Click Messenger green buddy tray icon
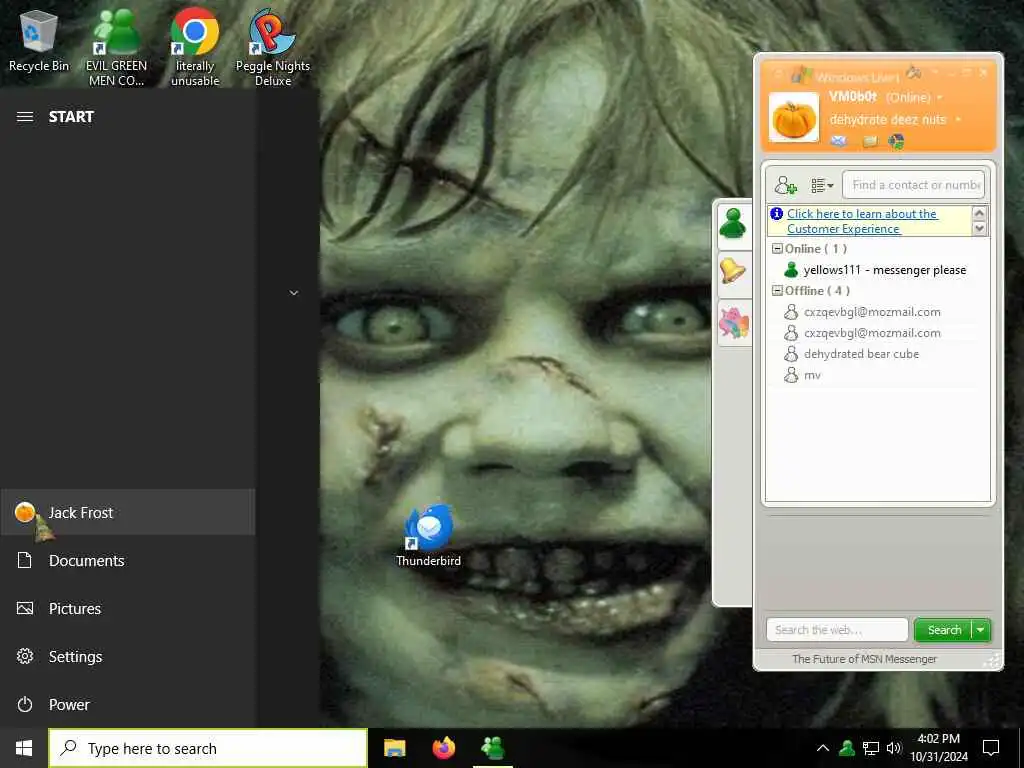Image resolution: width=1024 pixels, height=768 pixels. pos(847,748)
